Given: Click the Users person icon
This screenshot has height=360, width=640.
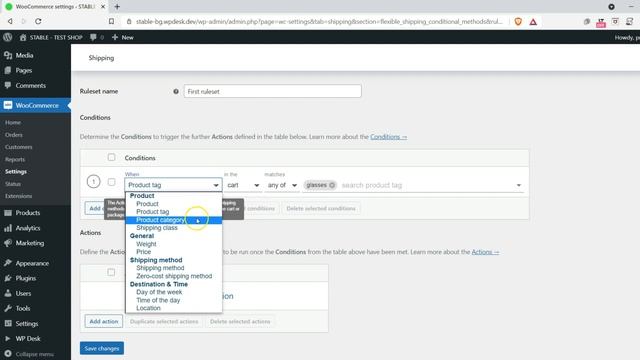Looking at the screenshot, I should pyautogui.click(x=8, y=293).
